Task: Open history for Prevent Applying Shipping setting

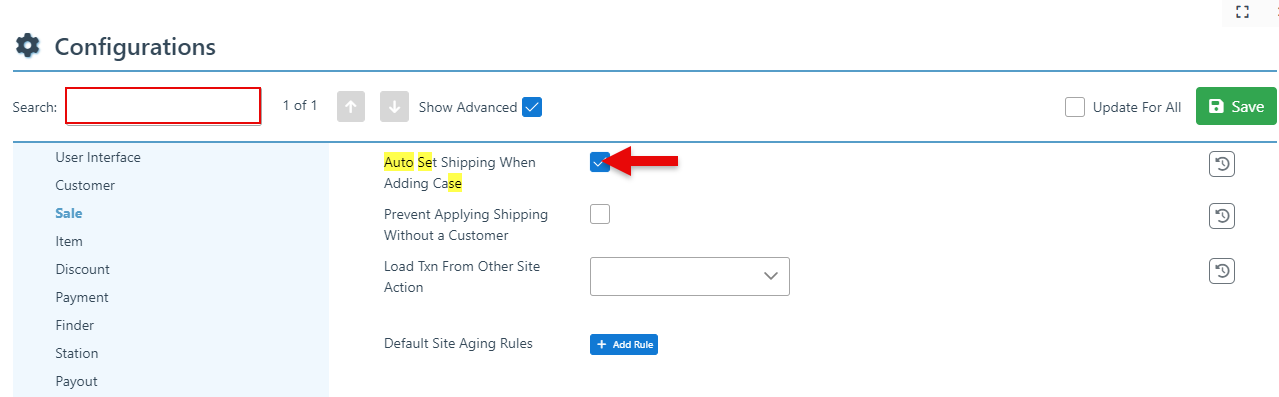Action: (x=1222, y=216)
